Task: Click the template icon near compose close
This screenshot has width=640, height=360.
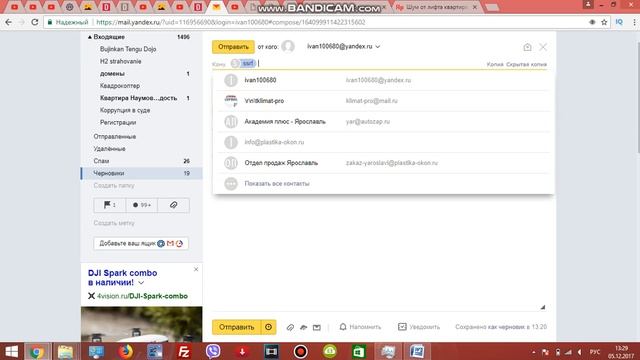Action: (x=527, y=47)
